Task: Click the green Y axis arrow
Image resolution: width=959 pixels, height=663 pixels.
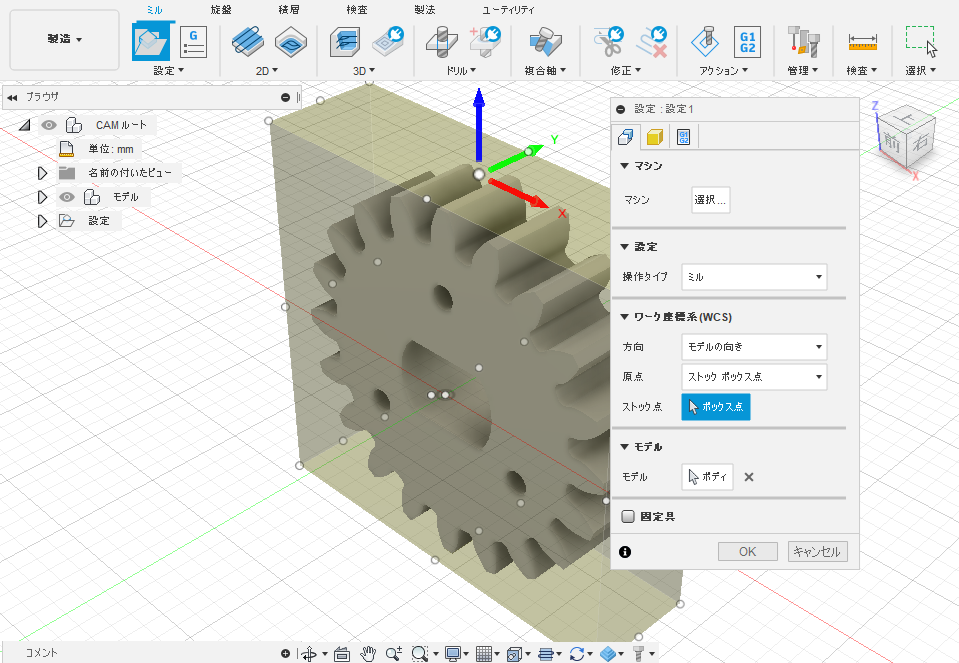Action: (x=516, y=158)
